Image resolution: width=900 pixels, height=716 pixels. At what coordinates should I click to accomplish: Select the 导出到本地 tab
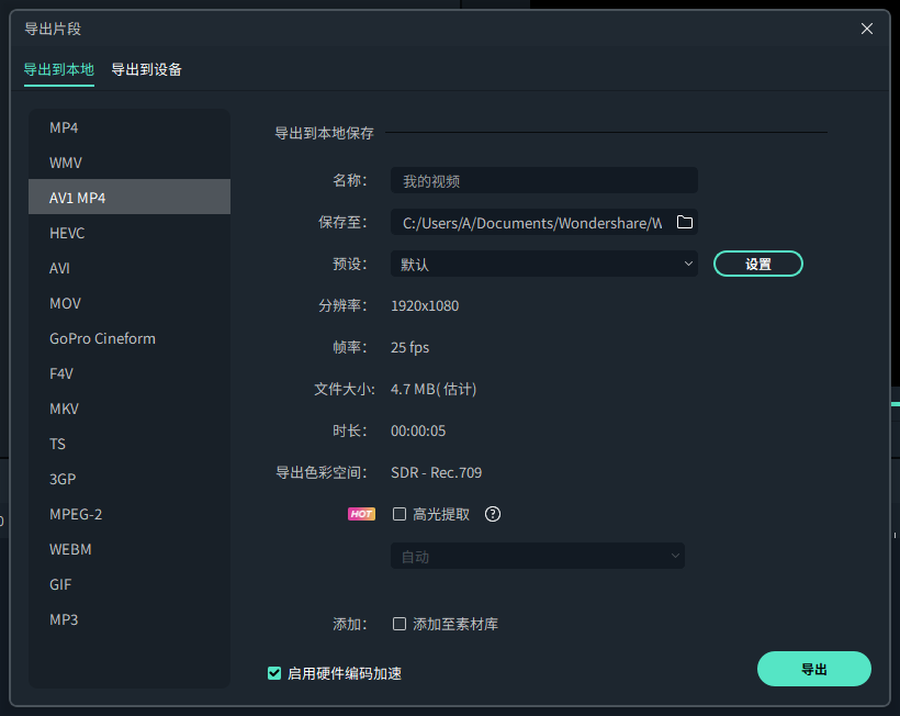click(59, 69)
